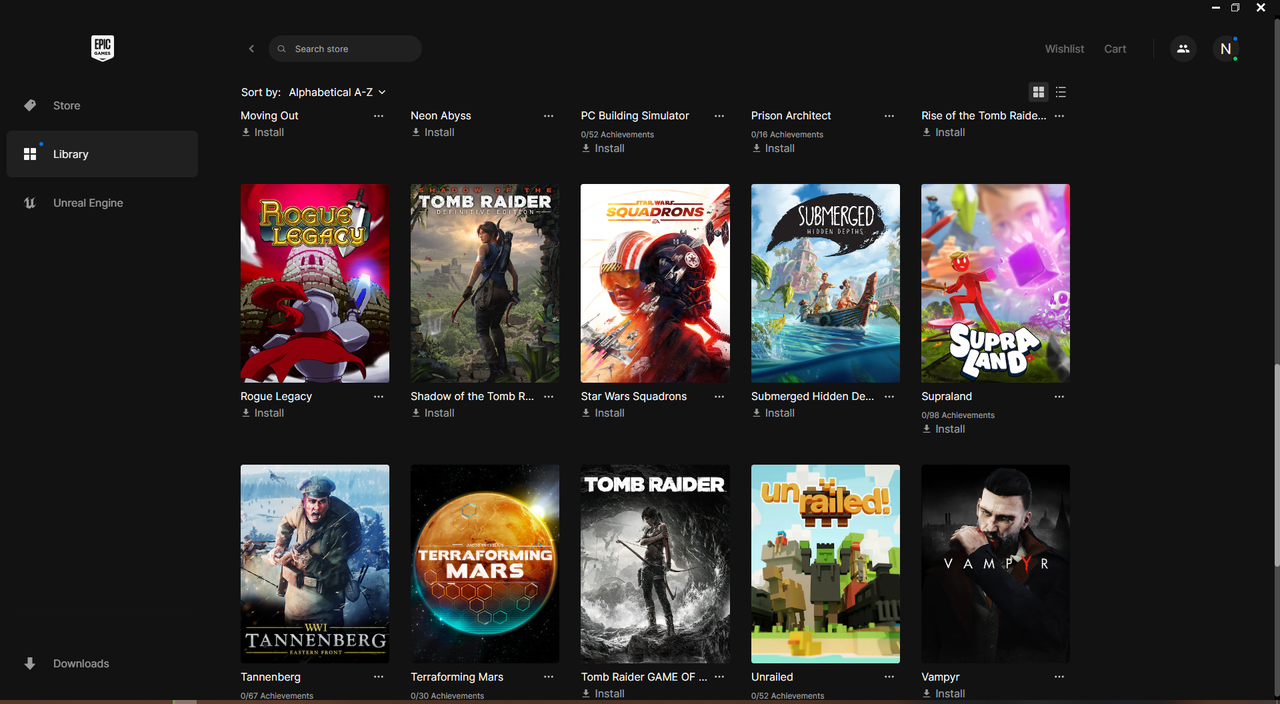Open options menu for Moving Out
The image size is (1280, 704).
click(378, 116)
